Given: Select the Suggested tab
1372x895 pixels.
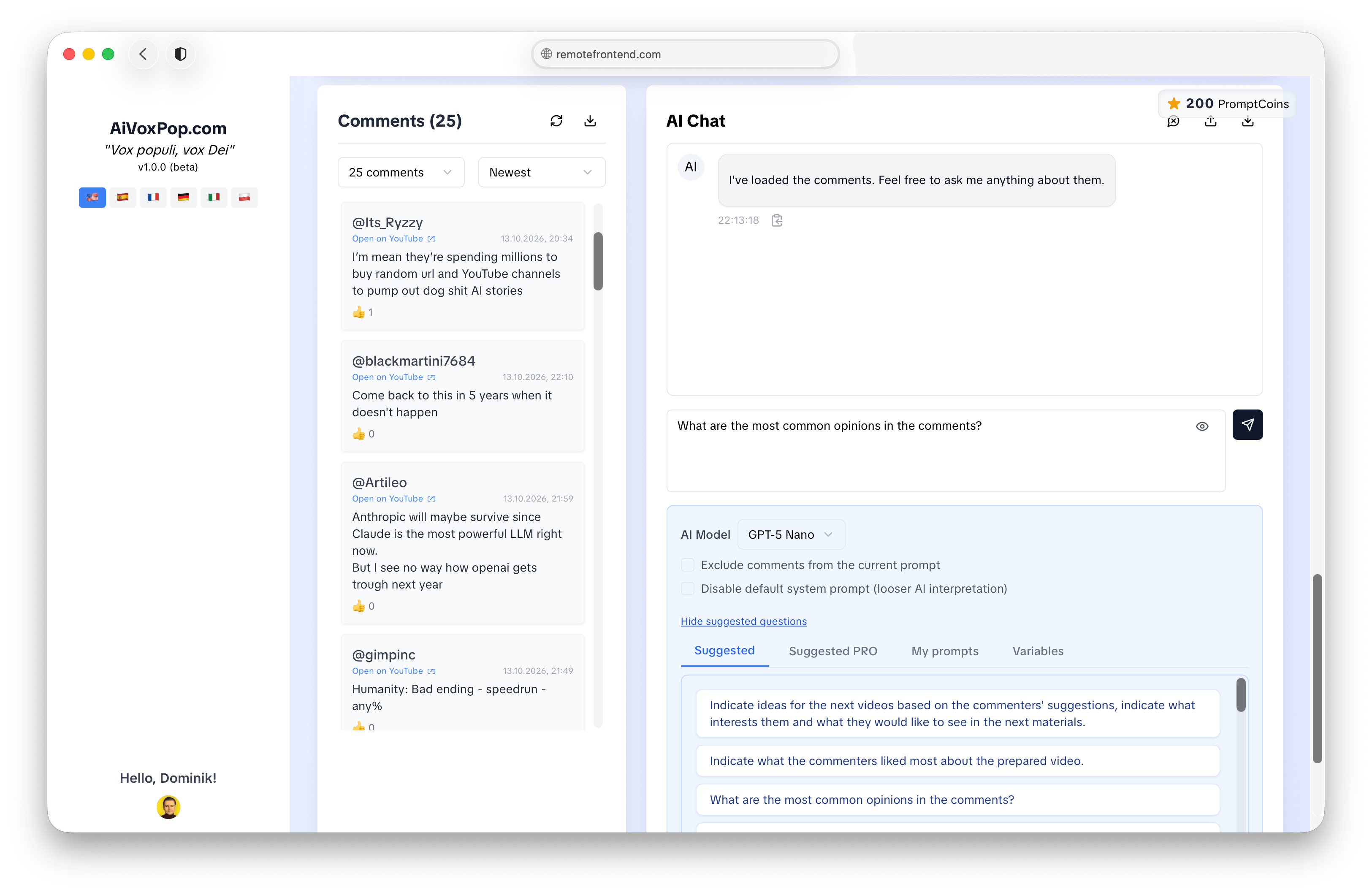Looking at the screenshot, I should (724, 651).
